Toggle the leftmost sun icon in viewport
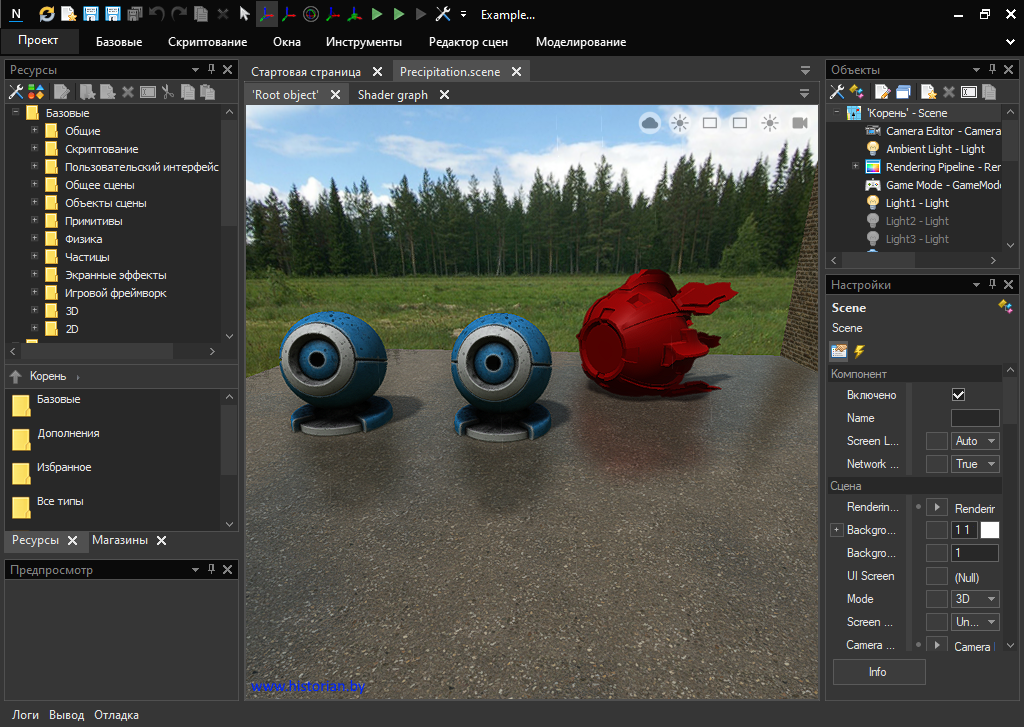The height and width of the screenshot is (727, 1024). [x=680, y=123]
